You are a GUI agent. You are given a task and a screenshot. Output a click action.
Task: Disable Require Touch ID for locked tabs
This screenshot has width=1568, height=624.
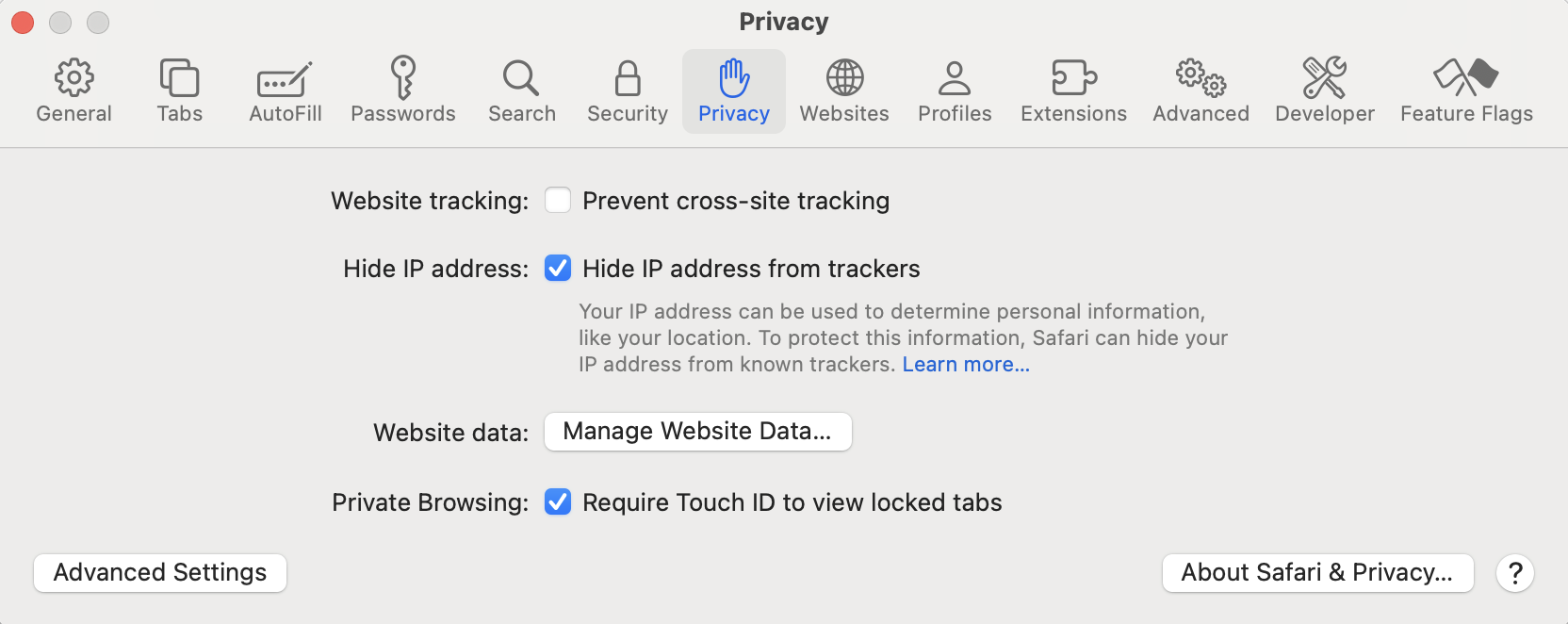[558, 502]
